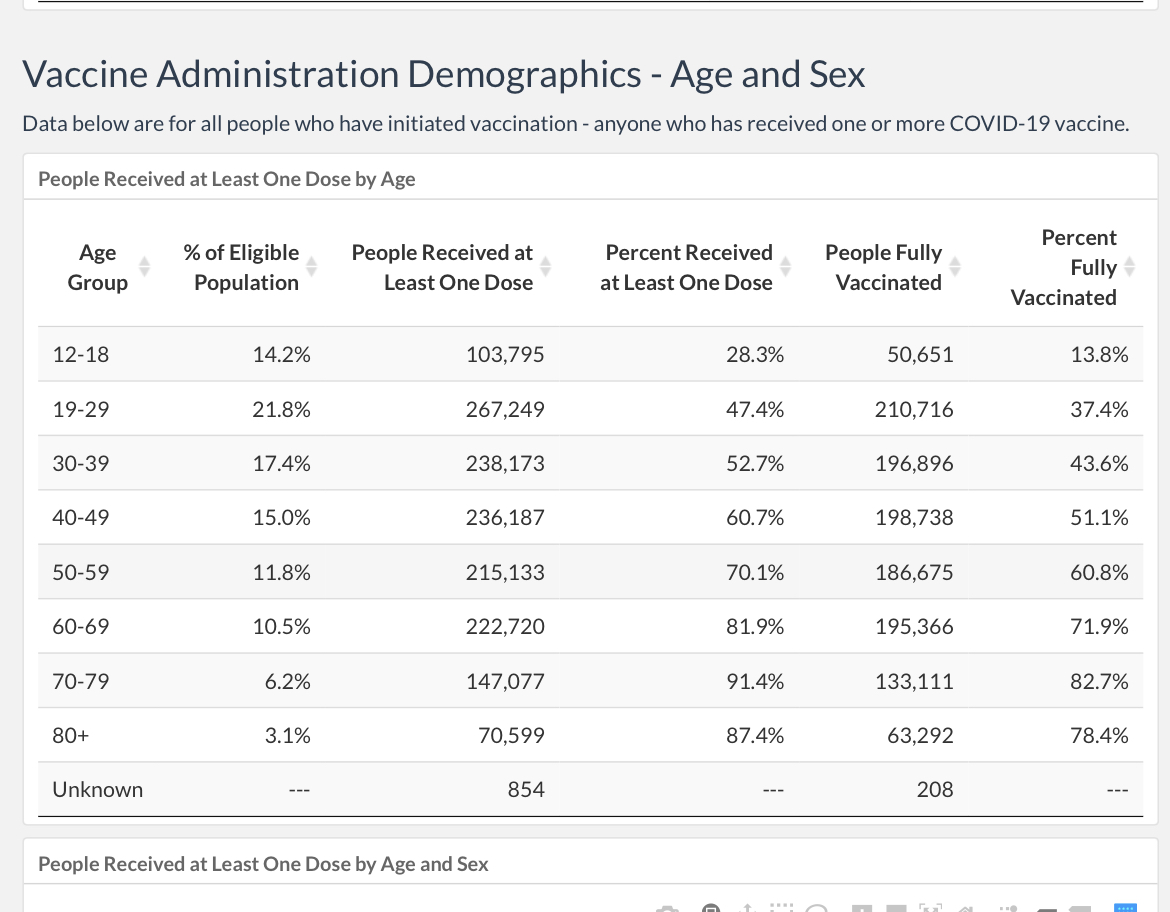Click the People Fully Vaccinated header text
Viewport: 1170px width, 912px height.
coord(883,267)
